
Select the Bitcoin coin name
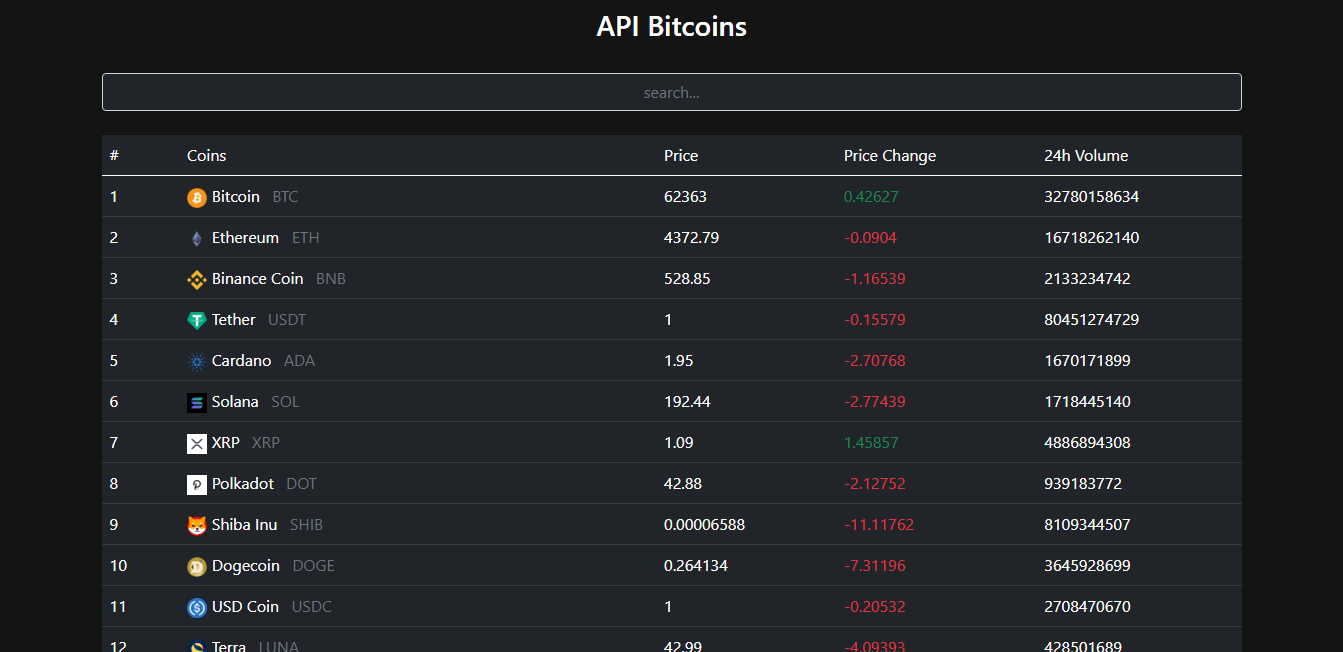pyautogui.click(x=236, y=197)
